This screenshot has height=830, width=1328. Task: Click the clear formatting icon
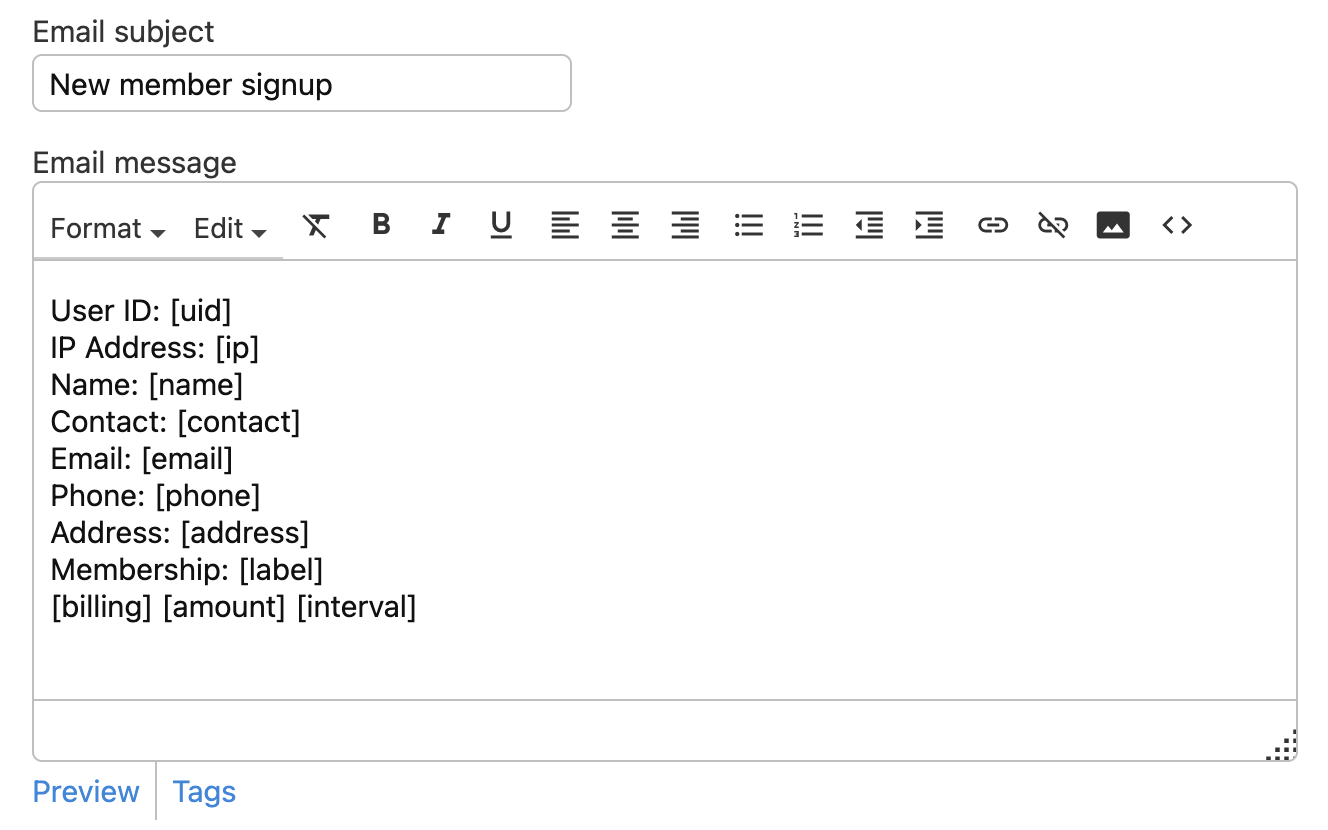316,226
